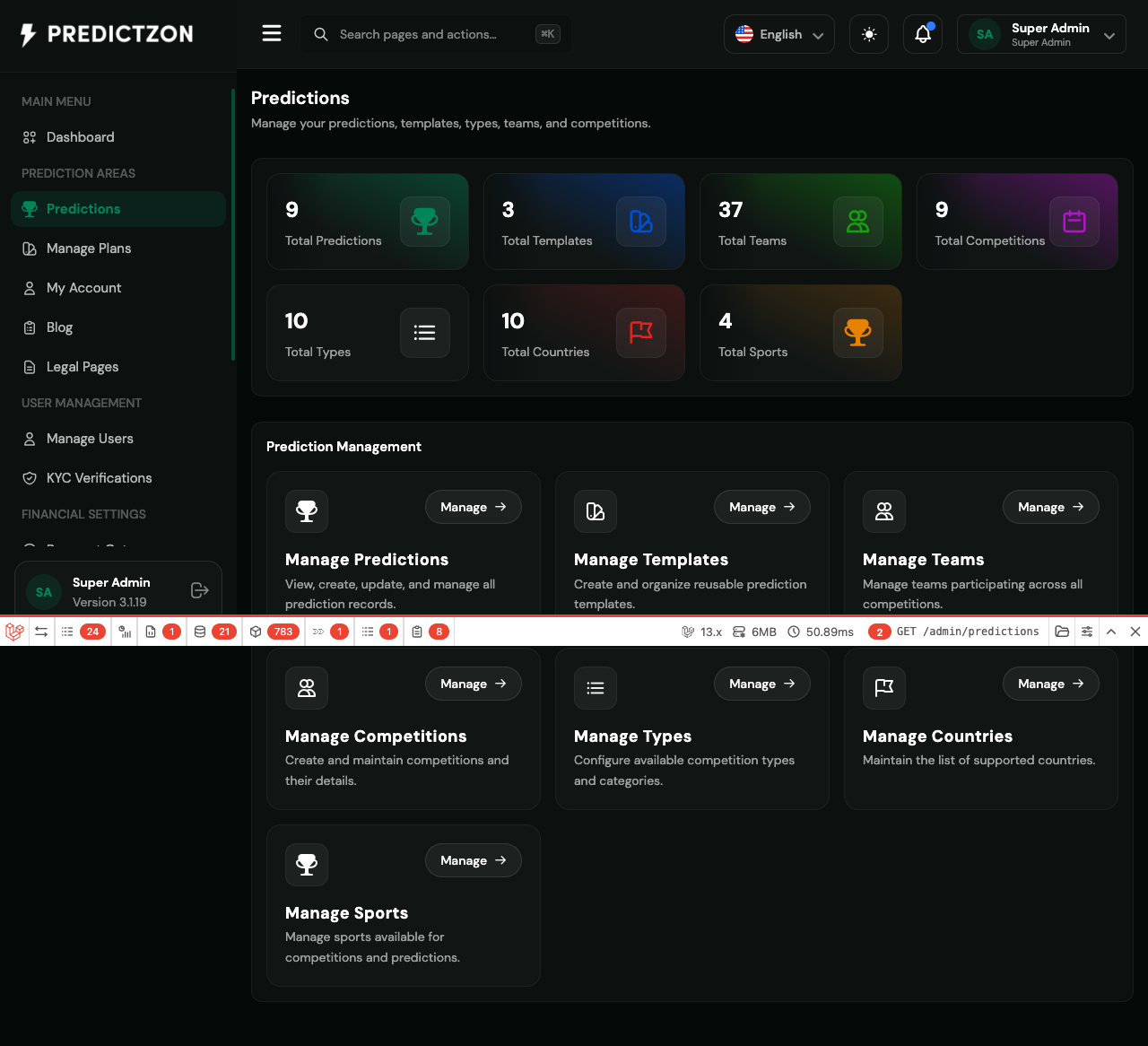Click the Manage Sports trophy icon
The width and height of the screenshot is (1148, 1046).
307,865
